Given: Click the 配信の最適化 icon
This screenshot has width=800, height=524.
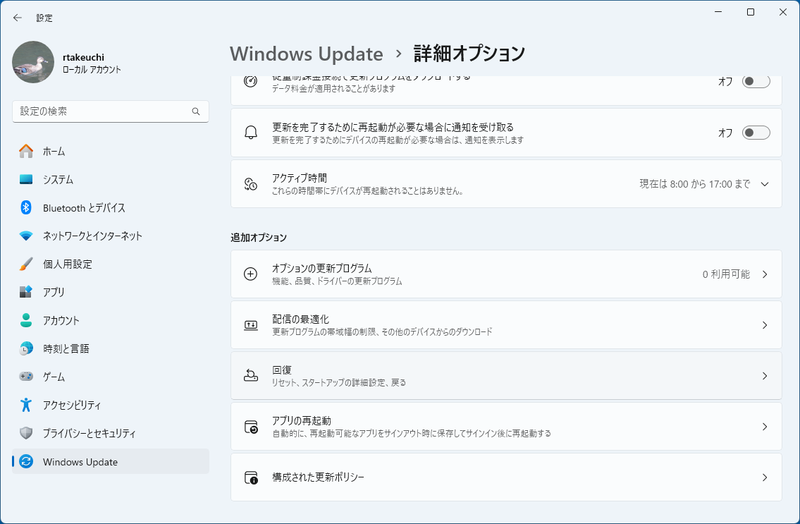Looking at the screenshot, I should (251, 325).
